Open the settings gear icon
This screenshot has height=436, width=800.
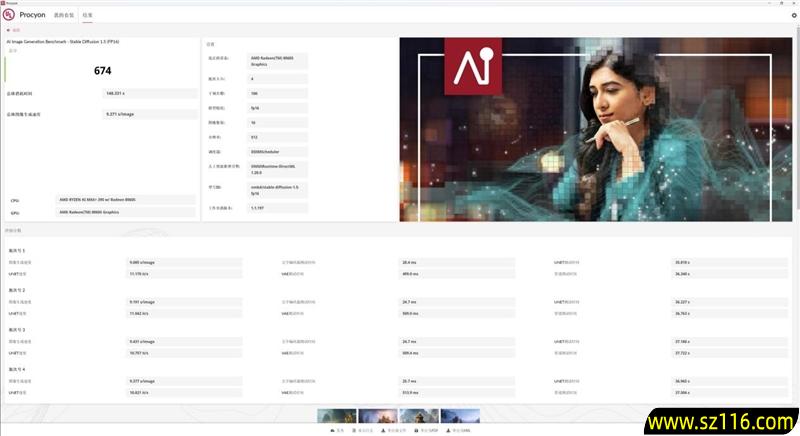(794, 15)
